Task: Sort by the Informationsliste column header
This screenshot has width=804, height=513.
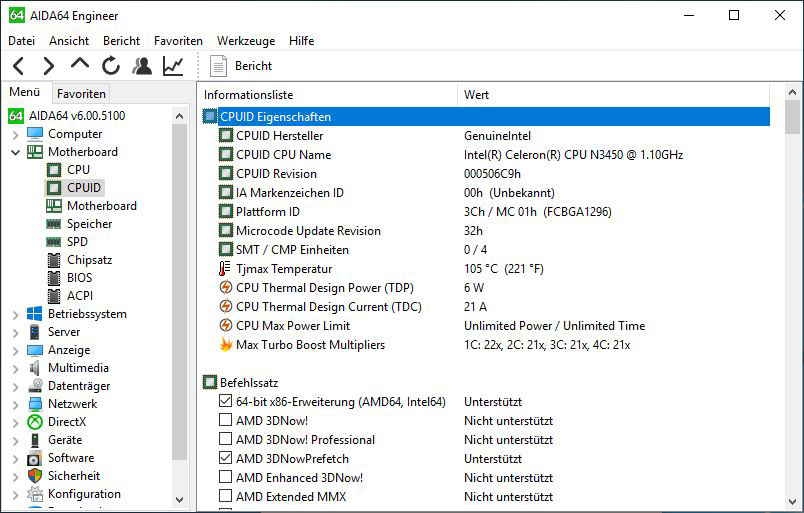Action: pyautogui.click(x=327, y=95)
